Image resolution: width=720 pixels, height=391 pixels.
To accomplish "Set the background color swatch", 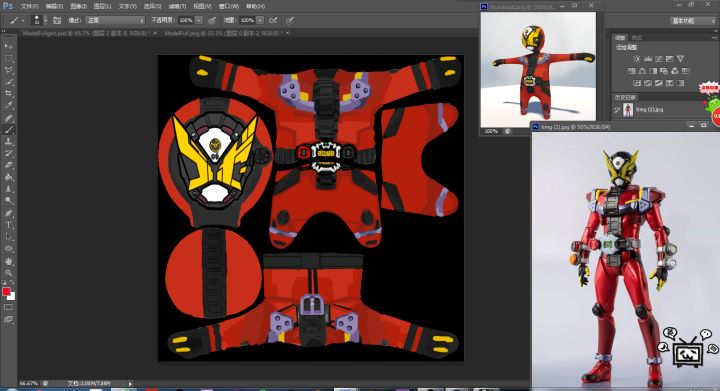I will [x=12, y=296].
